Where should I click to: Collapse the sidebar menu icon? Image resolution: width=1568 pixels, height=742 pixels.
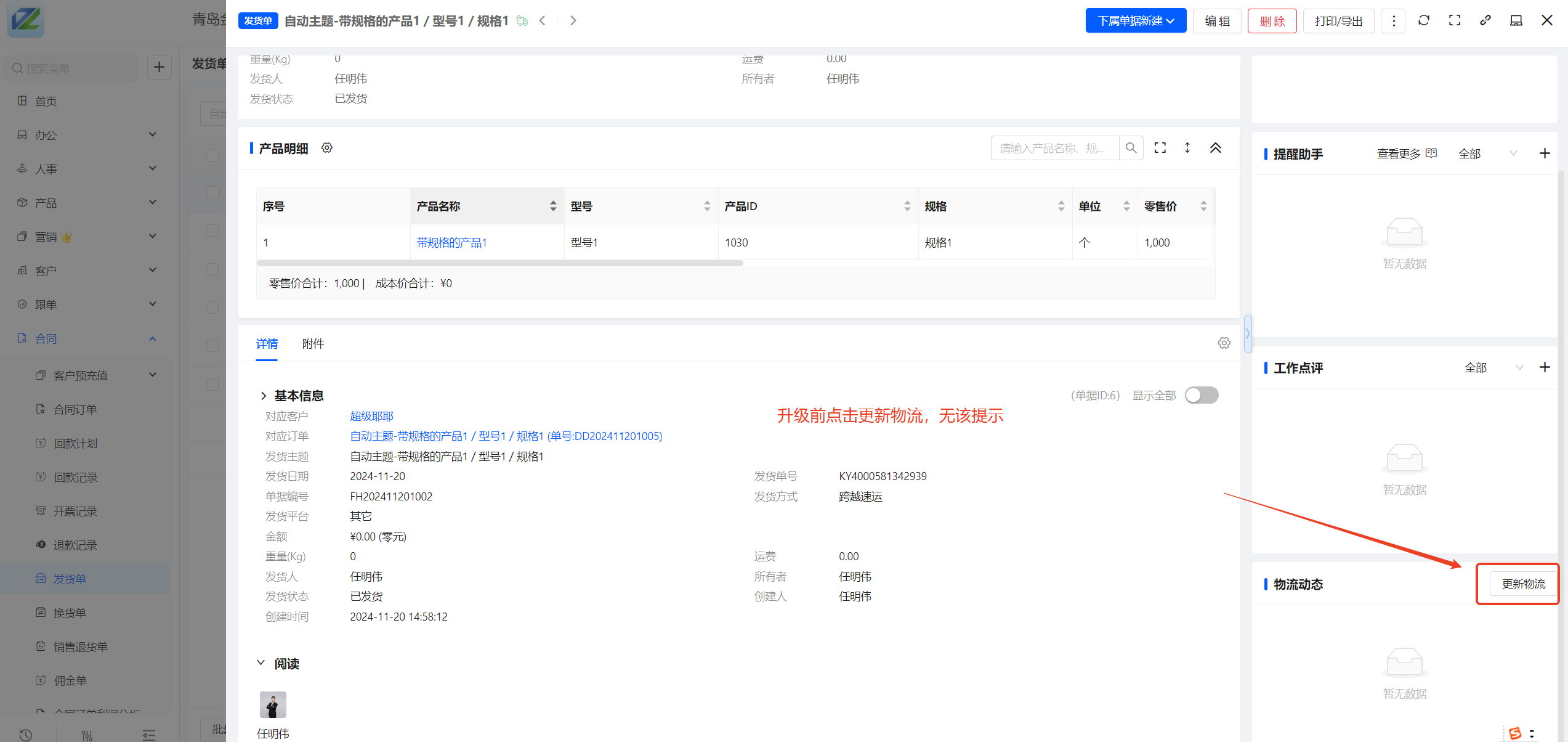(x=148, y=735)
